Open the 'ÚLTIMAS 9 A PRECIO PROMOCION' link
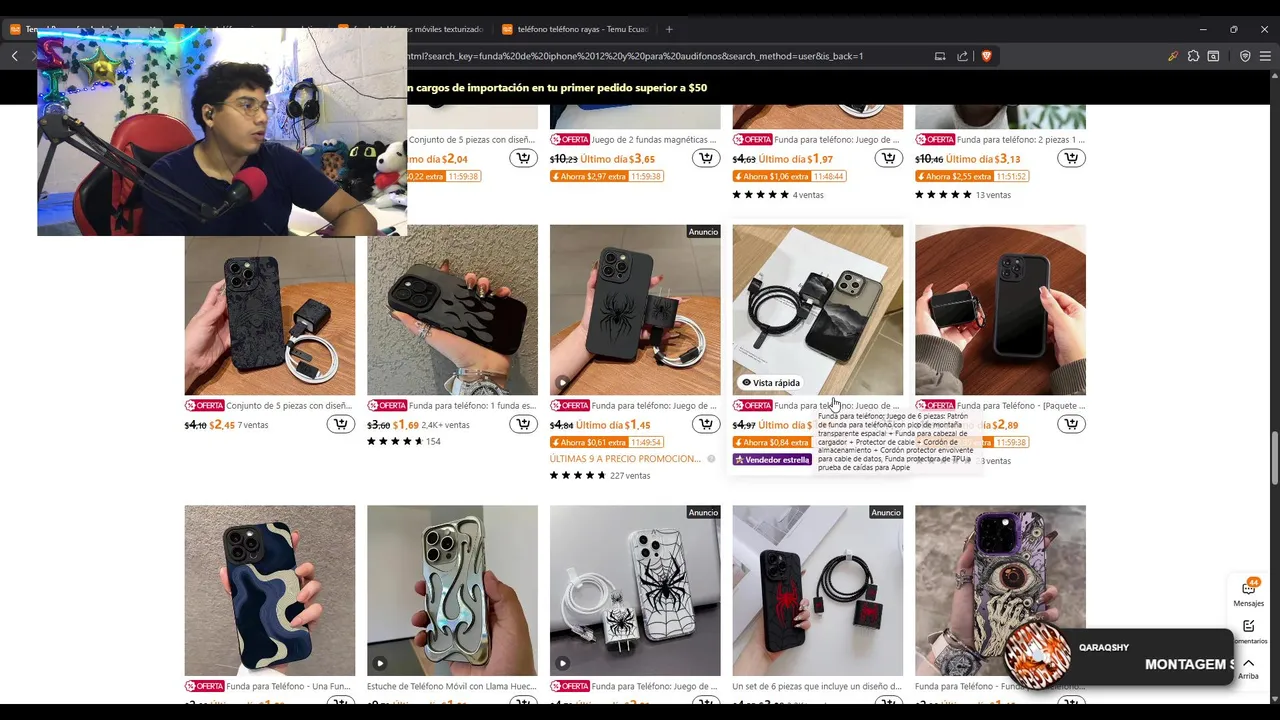1280x720 pixels. point(625,459)
